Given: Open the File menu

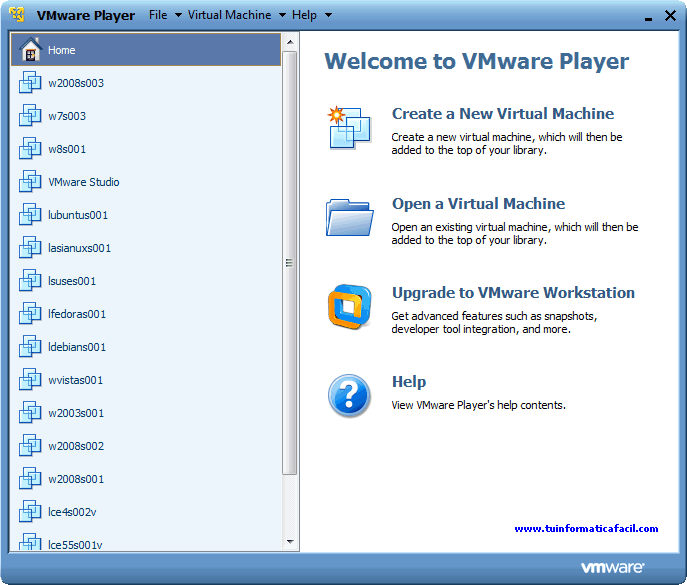Looking at the screenshot, I should [x=158, y=15].
